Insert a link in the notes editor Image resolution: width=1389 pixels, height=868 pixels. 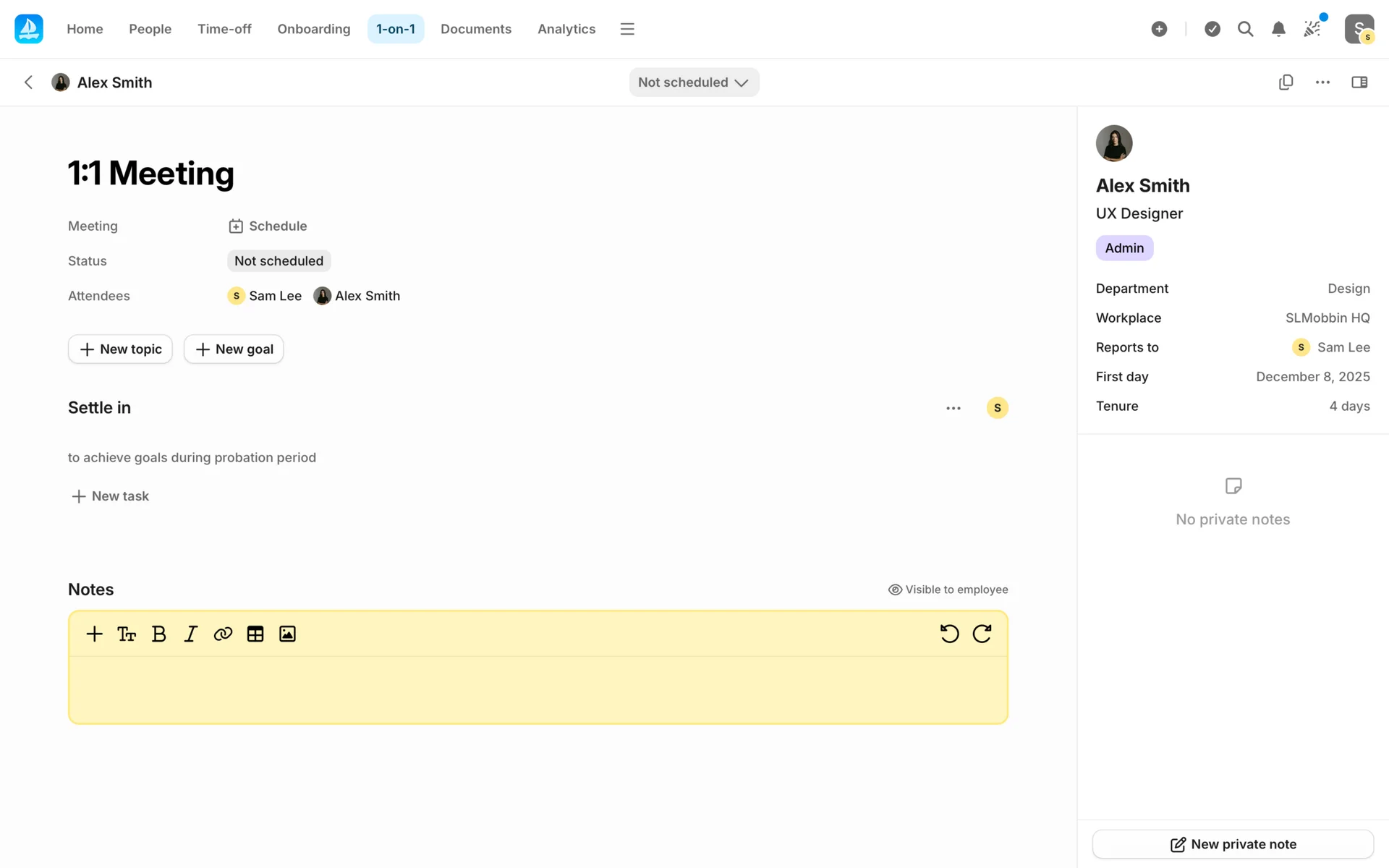point(223,634)
